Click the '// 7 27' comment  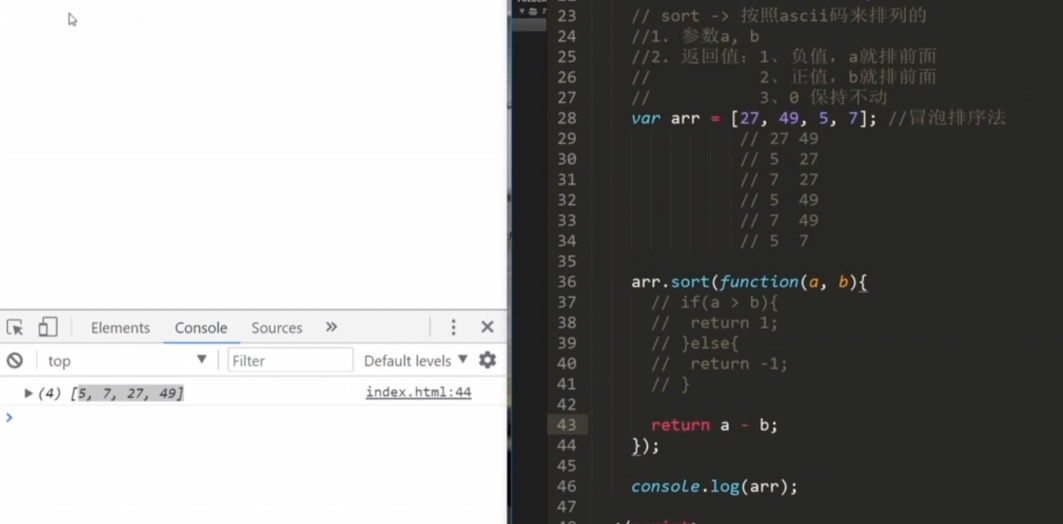780,180
